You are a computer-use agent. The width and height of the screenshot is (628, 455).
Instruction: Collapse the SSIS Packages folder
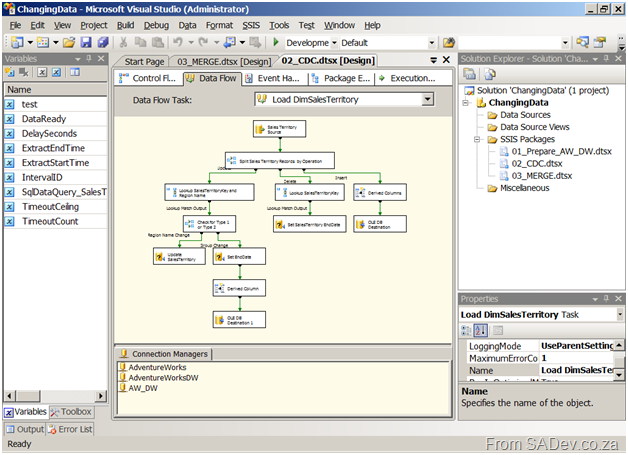(477, 139)
